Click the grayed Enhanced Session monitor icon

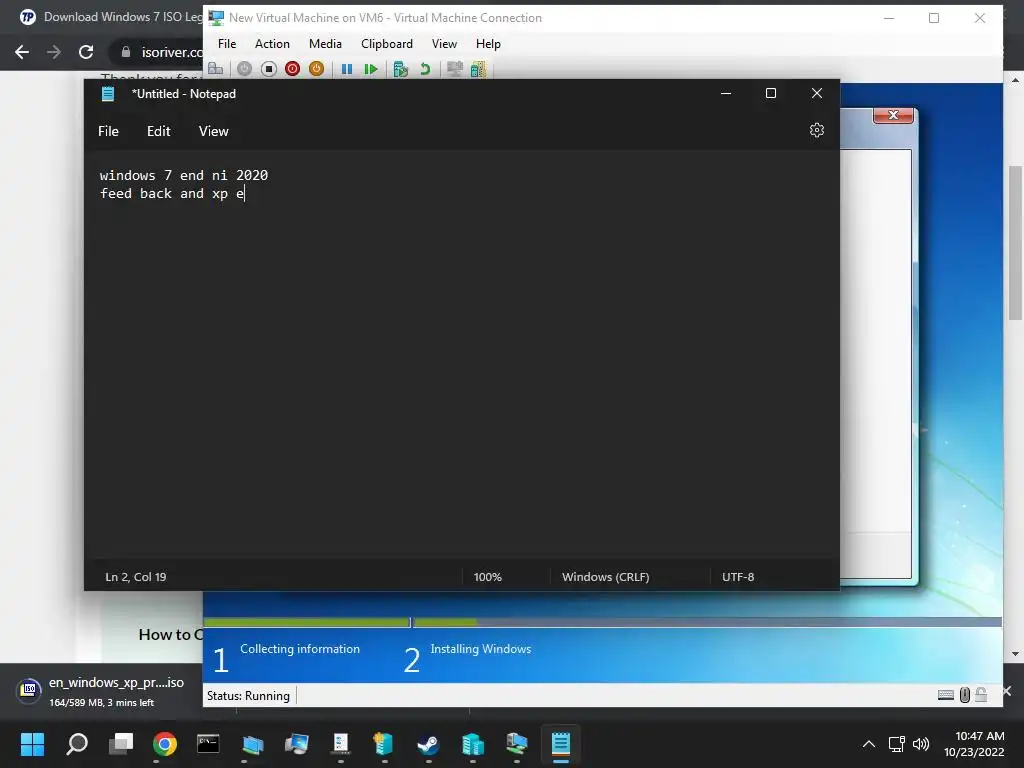[455, 69]
